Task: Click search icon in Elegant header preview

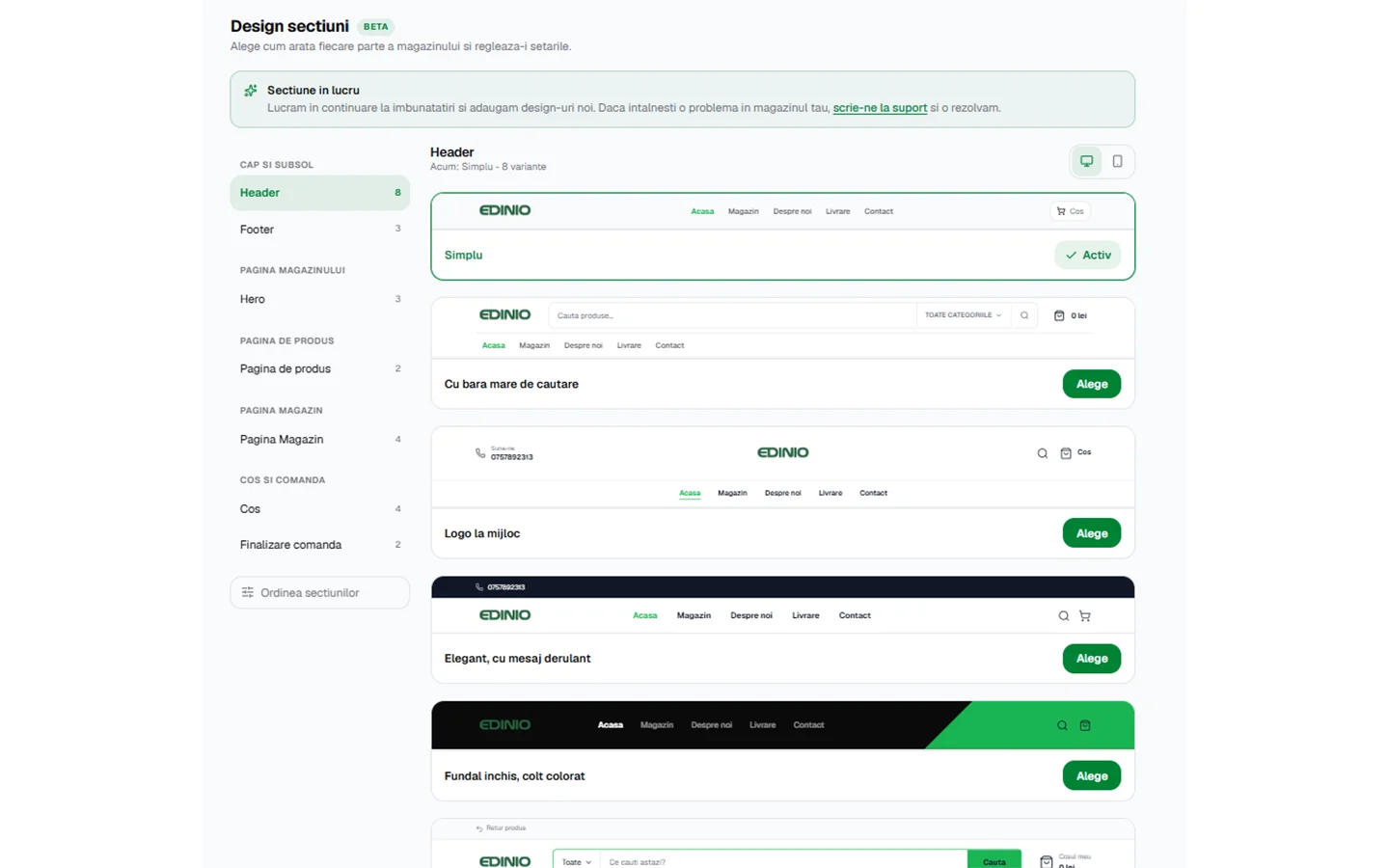Action: pos(1063,615)
